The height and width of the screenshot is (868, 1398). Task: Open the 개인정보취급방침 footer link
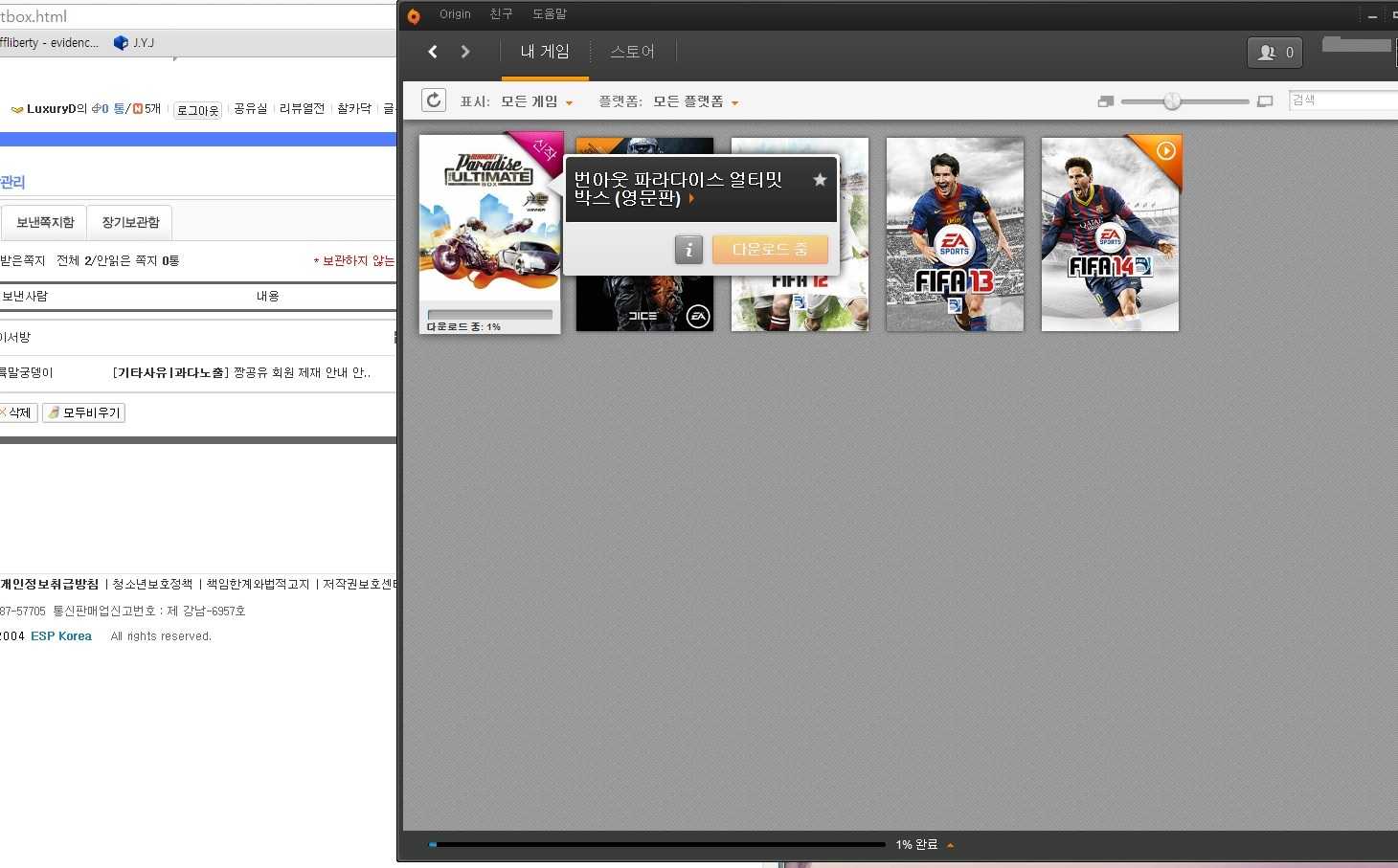click(x=50, y=584)
